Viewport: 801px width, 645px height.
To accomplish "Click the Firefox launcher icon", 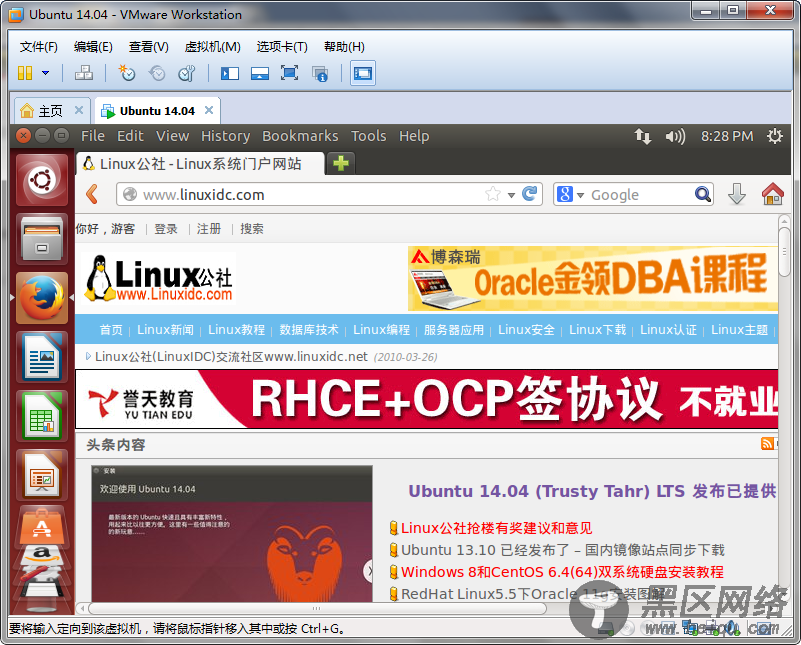I will click(42, 298).
